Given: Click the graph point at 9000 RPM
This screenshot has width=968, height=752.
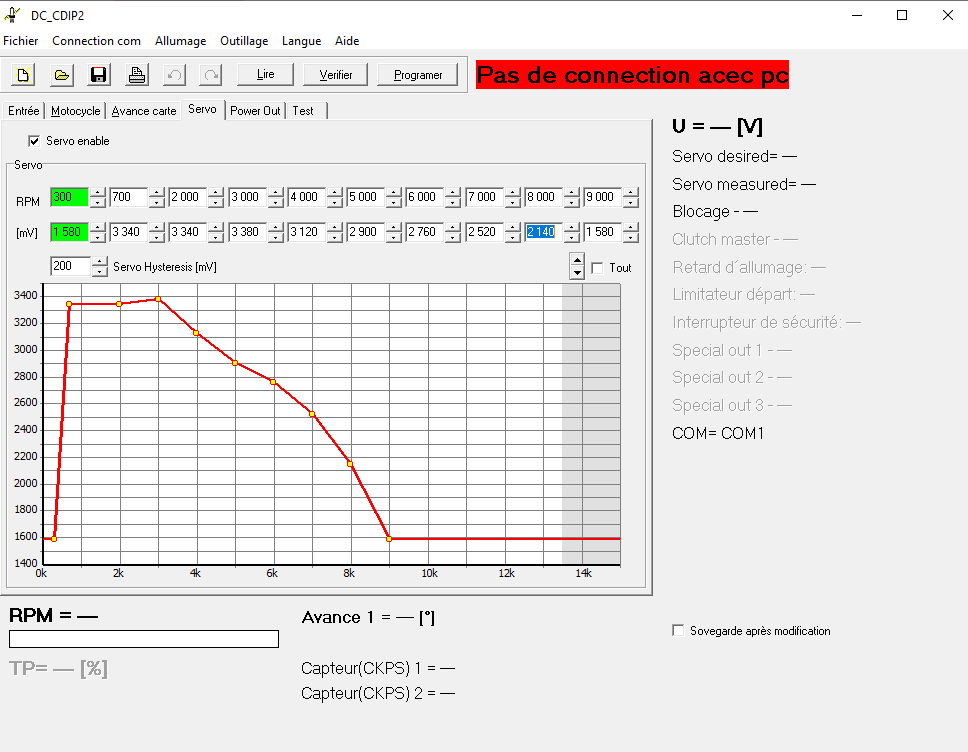Looking at the screenshot, I should [x=389, y=539].
